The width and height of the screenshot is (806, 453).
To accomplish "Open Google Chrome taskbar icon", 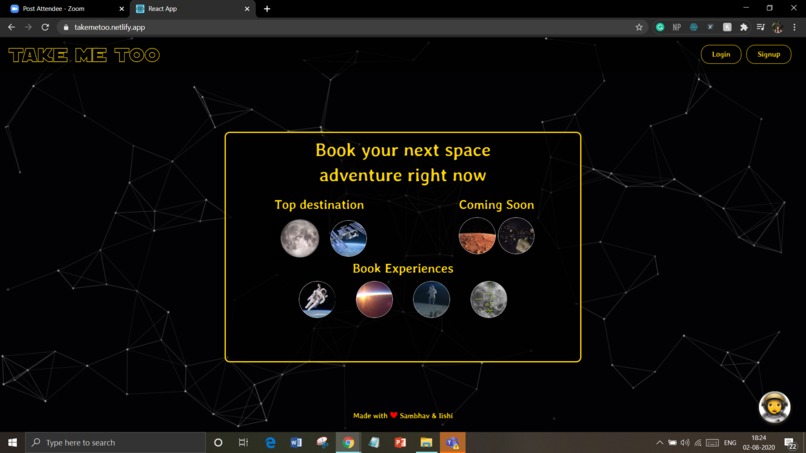I will [349, 442].
